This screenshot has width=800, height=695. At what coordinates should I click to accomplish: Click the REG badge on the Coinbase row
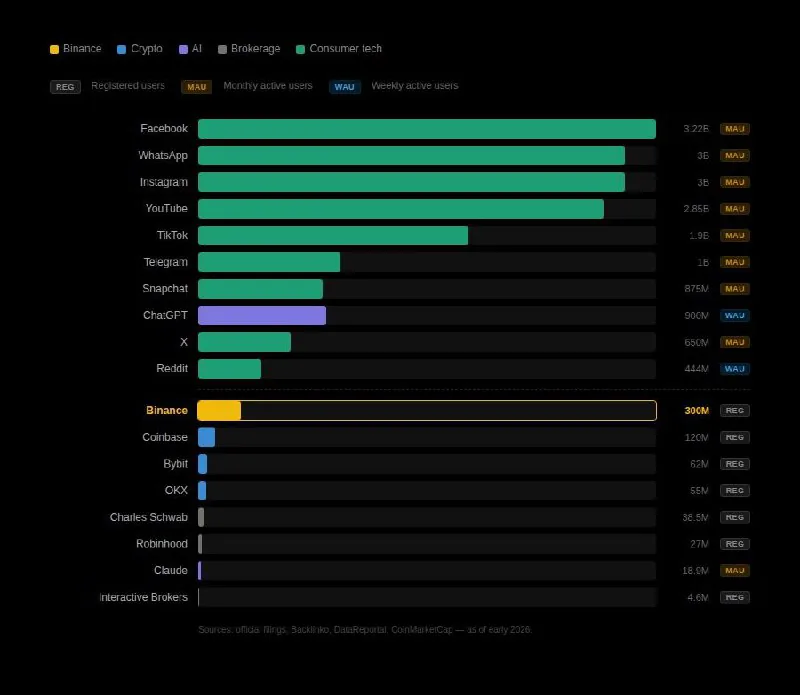[x=734, y=437]
